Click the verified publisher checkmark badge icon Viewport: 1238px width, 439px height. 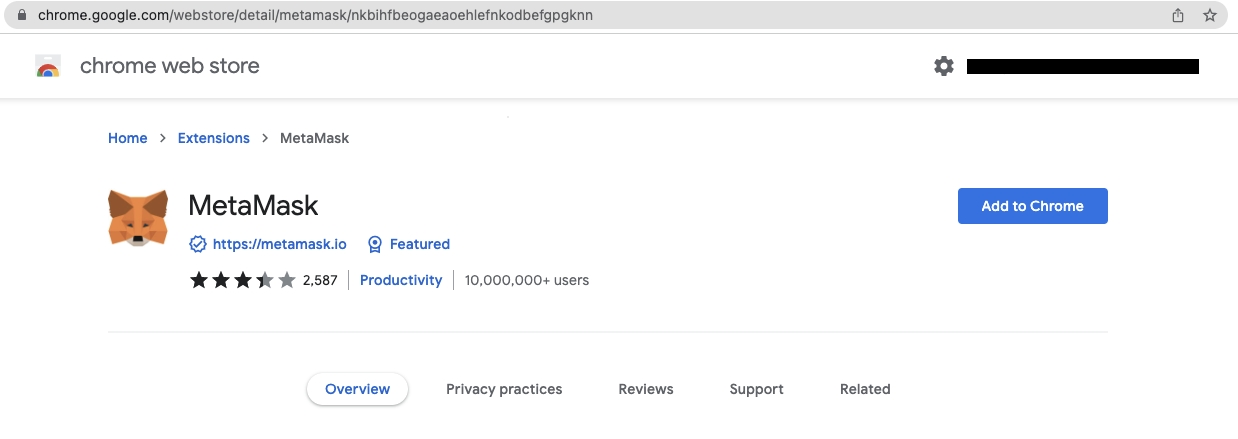[x=198, y=244]
